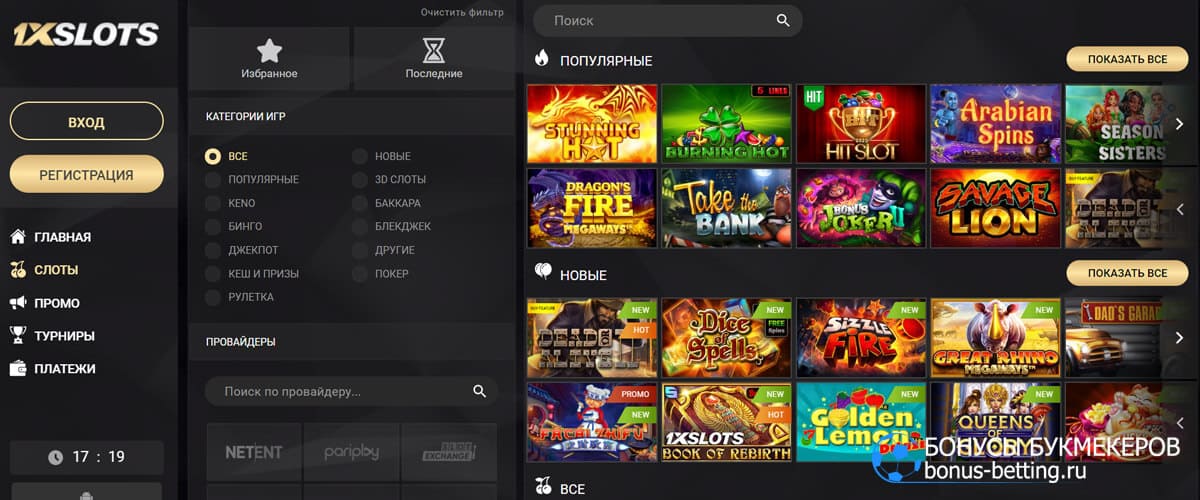The image size is (1200, 500).
Task: Select the Баккара category radio
Action: click(359, 203)
